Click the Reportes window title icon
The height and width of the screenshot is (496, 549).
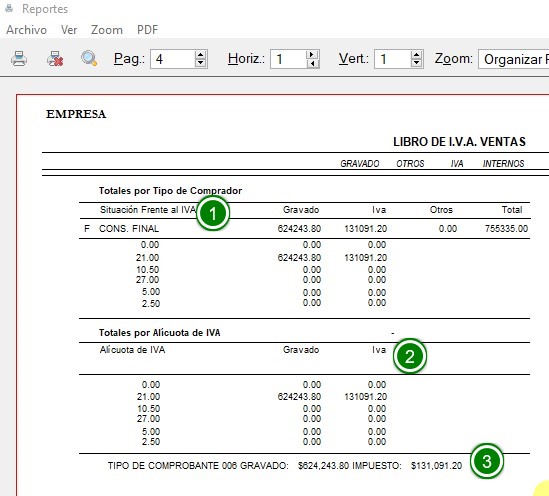tap(9, 8)
